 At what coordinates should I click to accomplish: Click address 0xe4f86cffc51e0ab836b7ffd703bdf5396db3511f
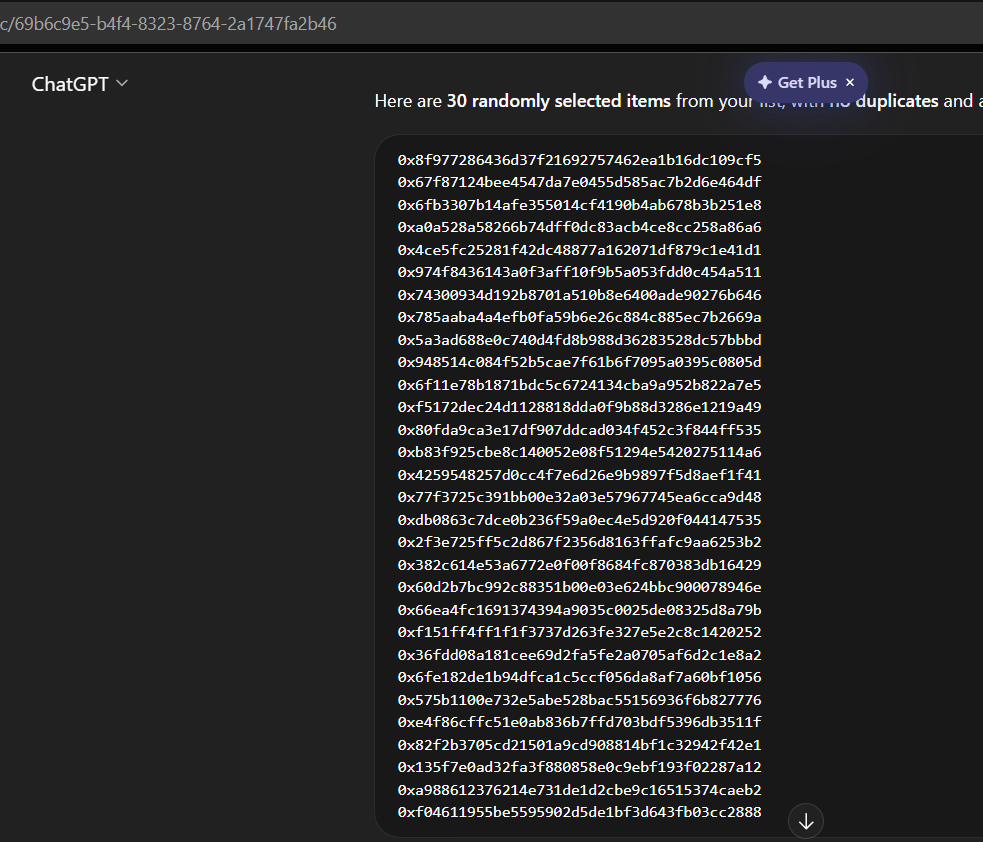[579, 722]
